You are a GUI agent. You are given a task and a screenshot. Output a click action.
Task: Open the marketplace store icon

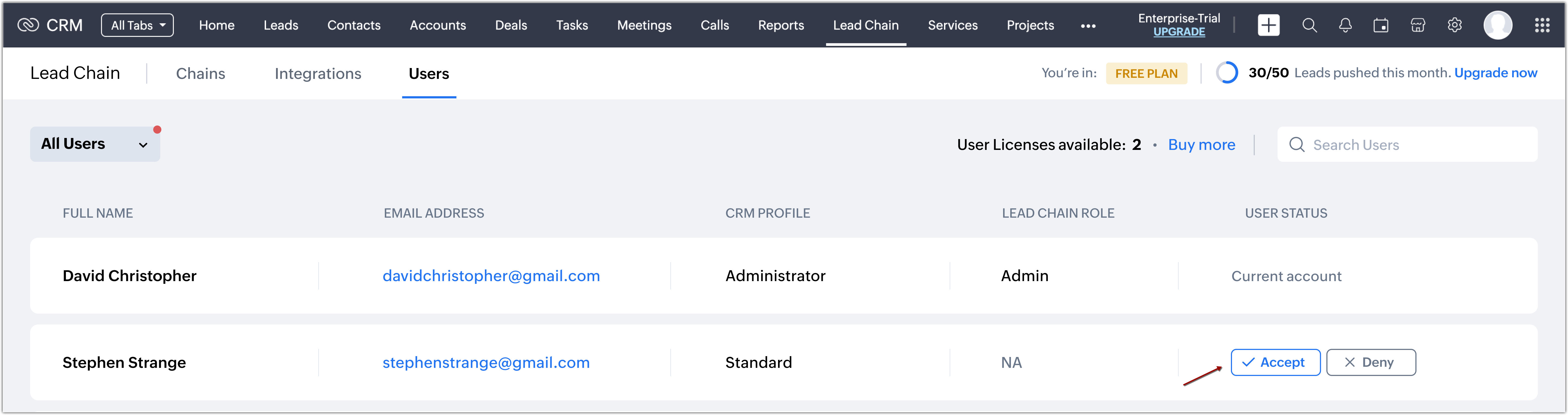[1418, 25]
